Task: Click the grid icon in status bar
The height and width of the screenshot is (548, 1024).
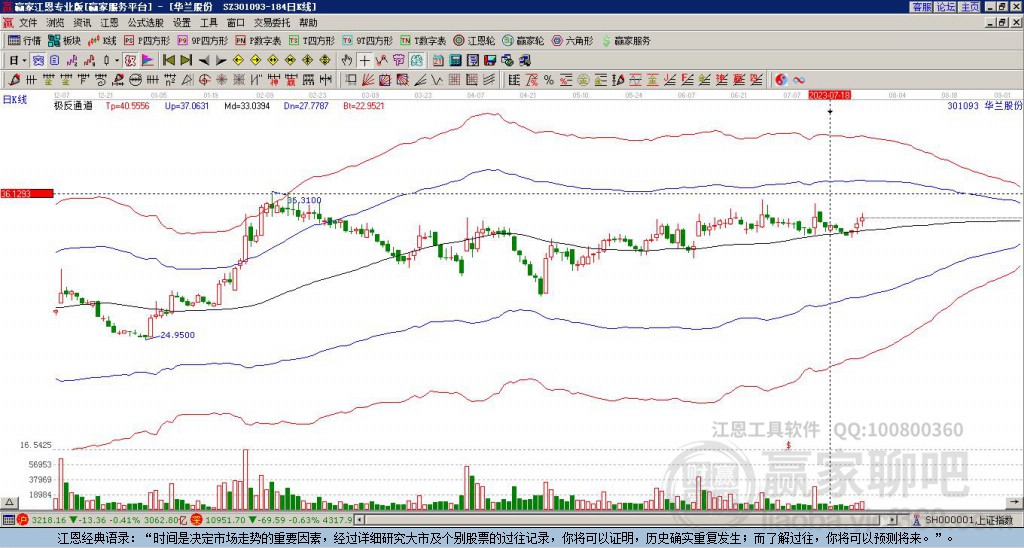Action: point(8,520)
